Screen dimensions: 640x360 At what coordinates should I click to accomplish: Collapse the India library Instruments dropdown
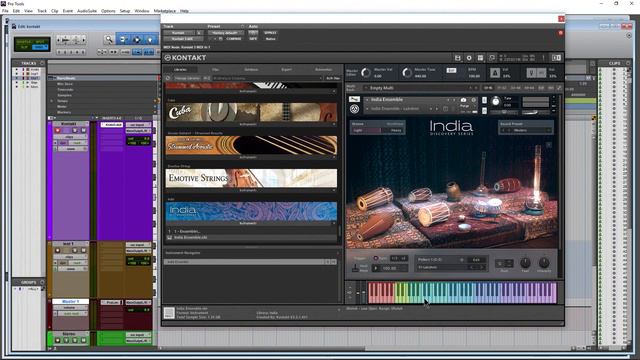click(x=251, y=223)
